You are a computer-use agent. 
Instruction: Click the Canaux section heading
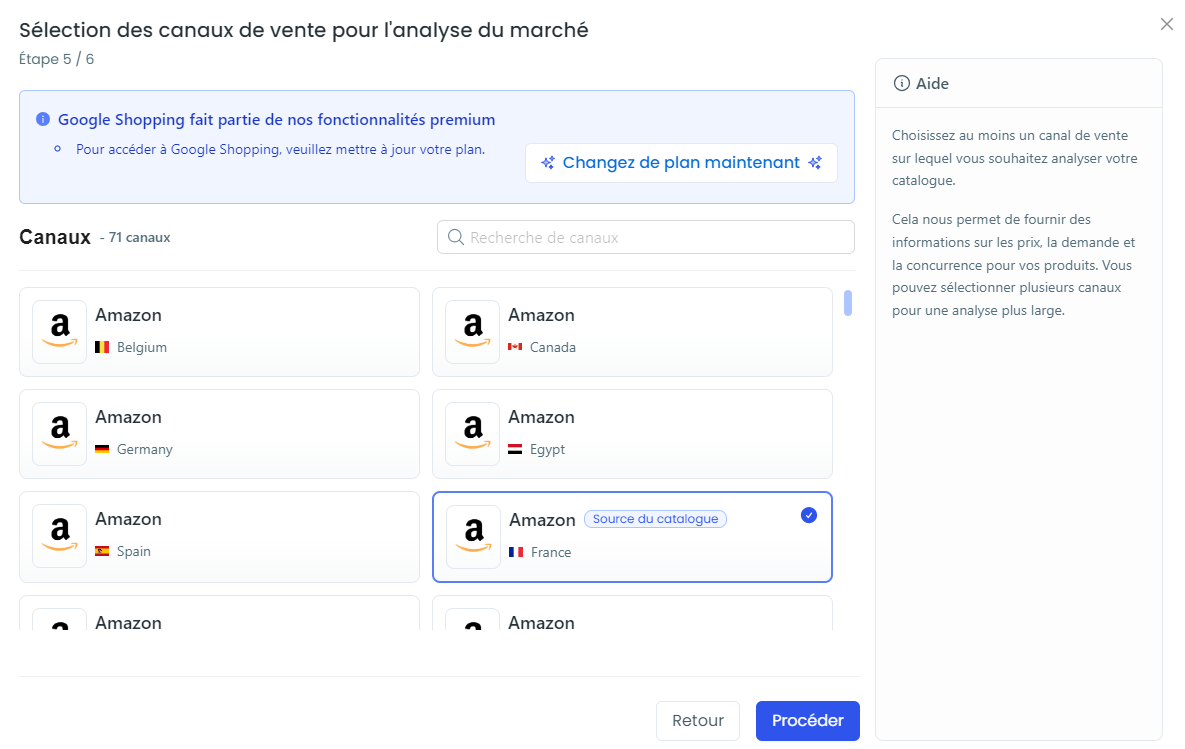click(x=55, y=237)
